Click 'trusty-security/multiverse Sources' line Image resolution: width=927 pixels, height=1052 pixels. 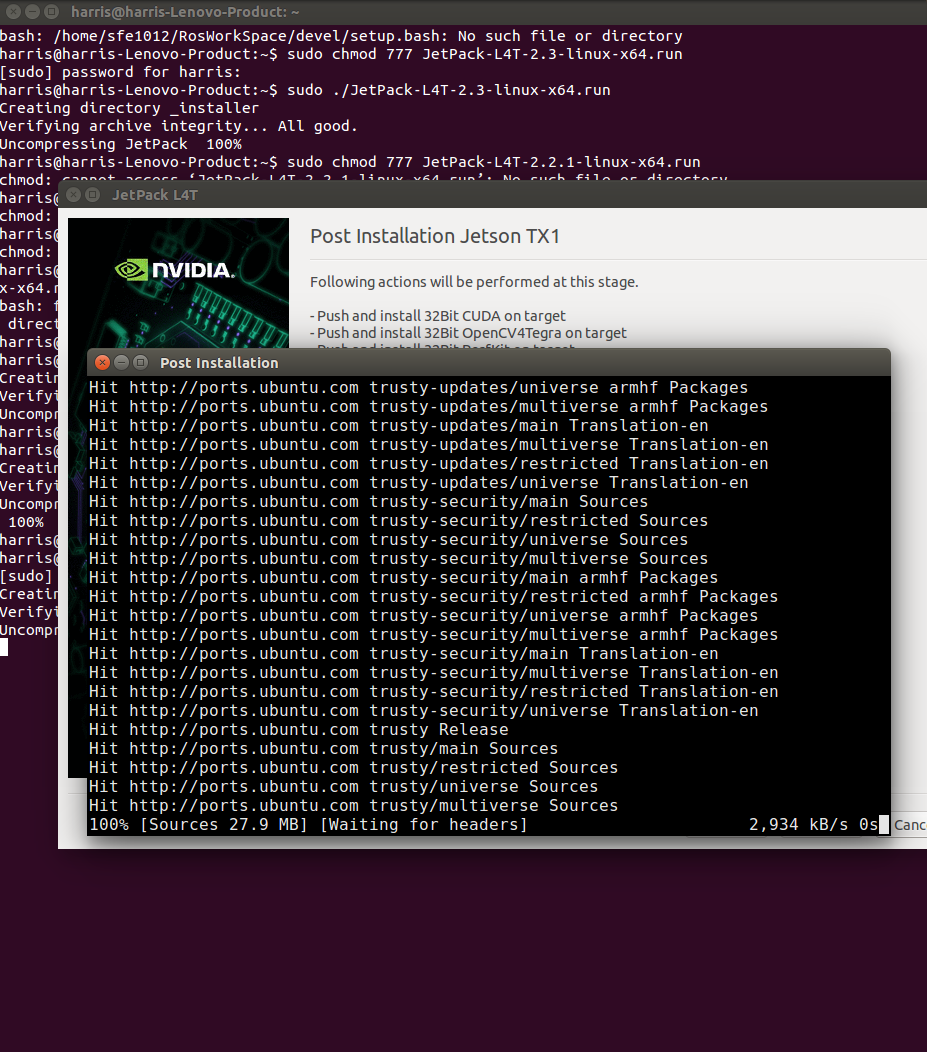[398, 558]
